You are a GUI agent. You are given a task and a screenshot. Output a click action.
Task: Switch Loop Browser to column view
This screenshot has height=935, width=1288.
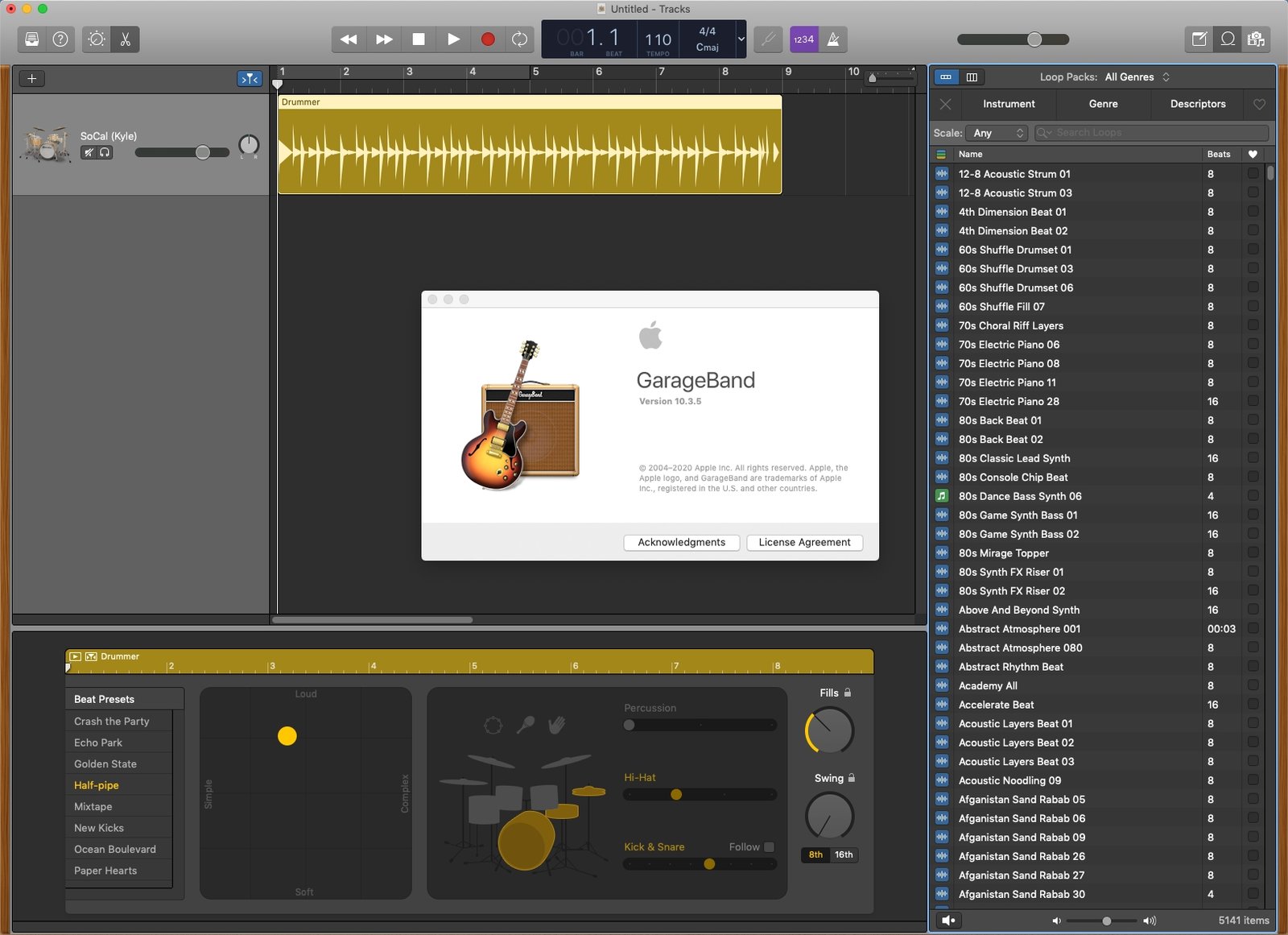972,77
